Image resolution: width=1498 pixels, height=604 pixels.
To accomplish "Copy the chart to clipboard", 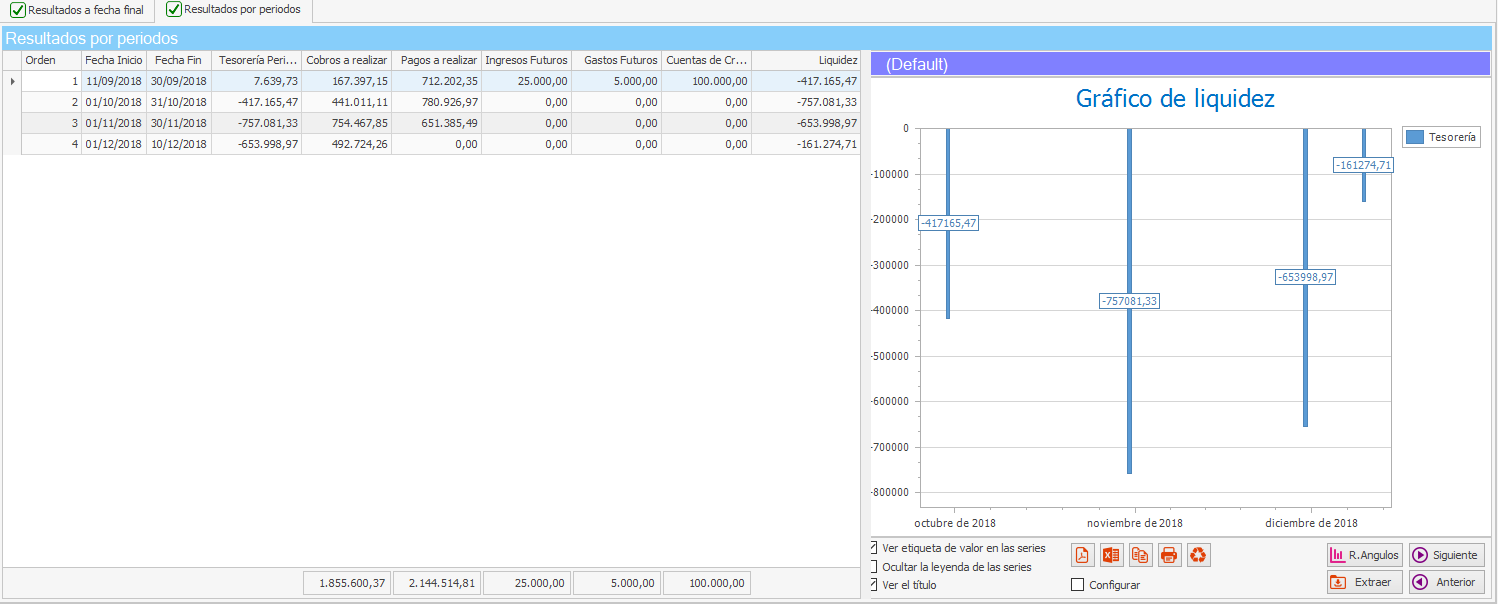I will [1140, 555].
